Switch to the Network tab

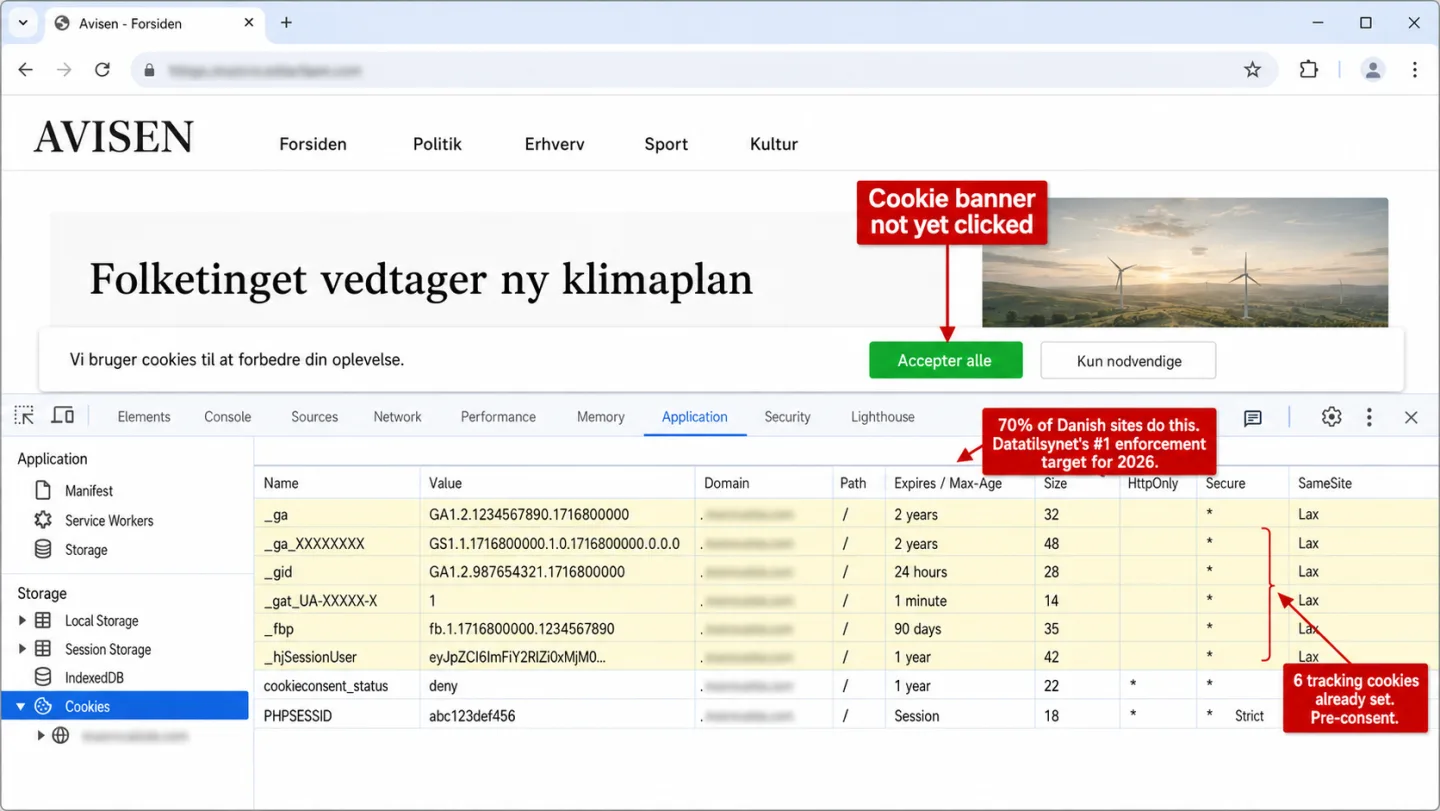398,417
